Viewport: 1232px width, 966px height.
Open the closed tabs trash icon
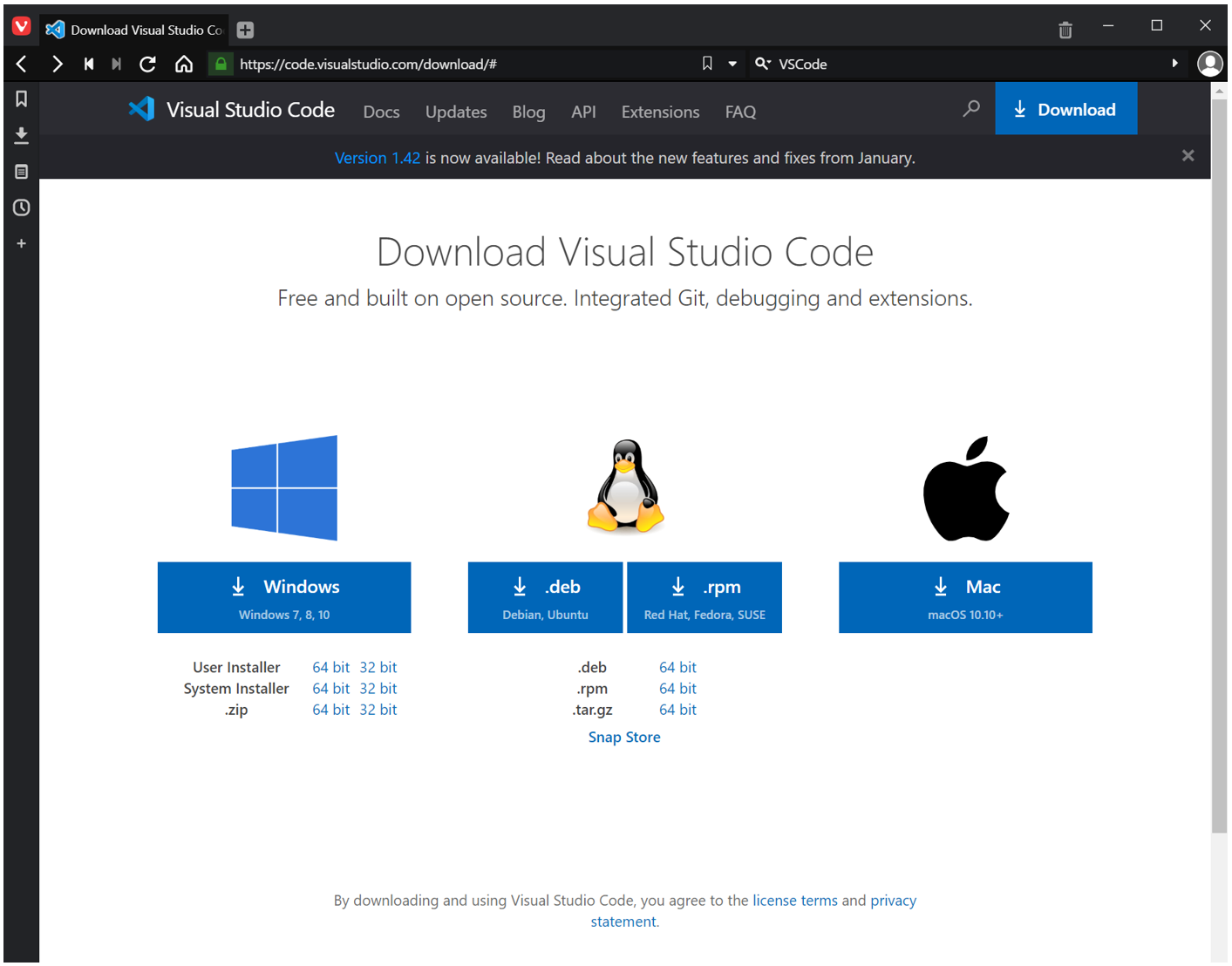(1065, 31)
